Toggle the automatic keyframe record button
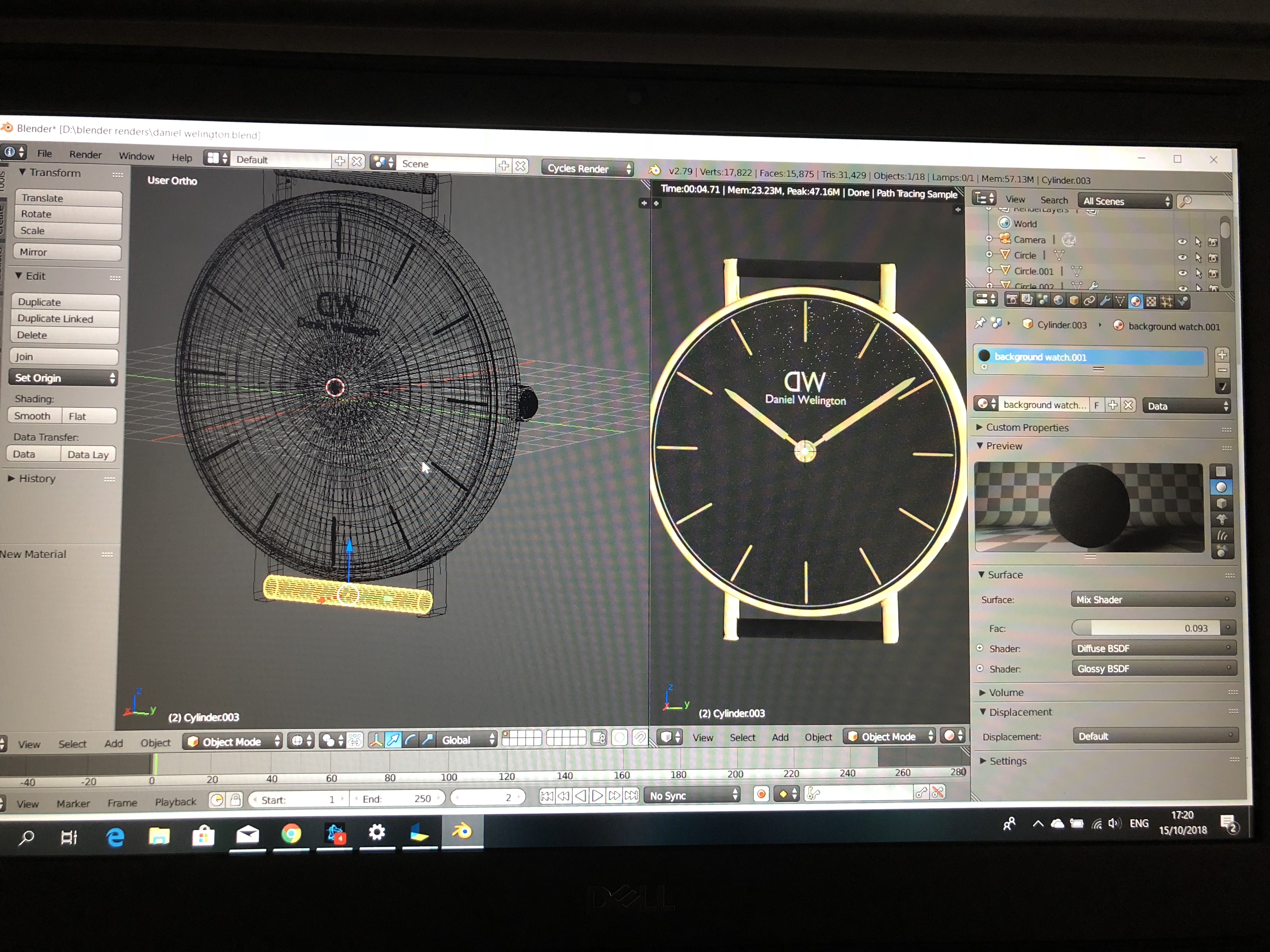 (x=761, y=794)
